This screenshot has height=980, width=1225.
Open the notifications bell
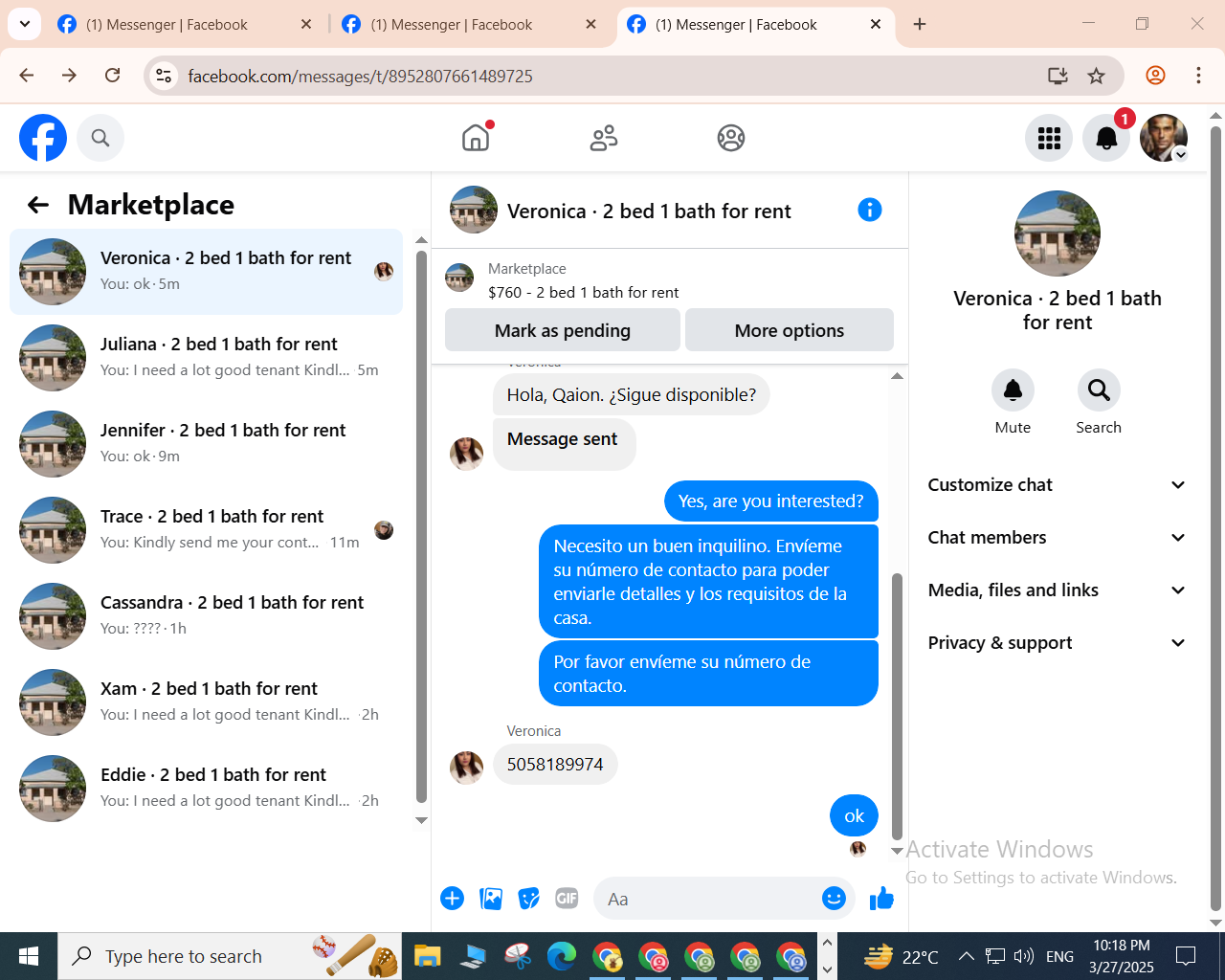[x=1106, y=138]
